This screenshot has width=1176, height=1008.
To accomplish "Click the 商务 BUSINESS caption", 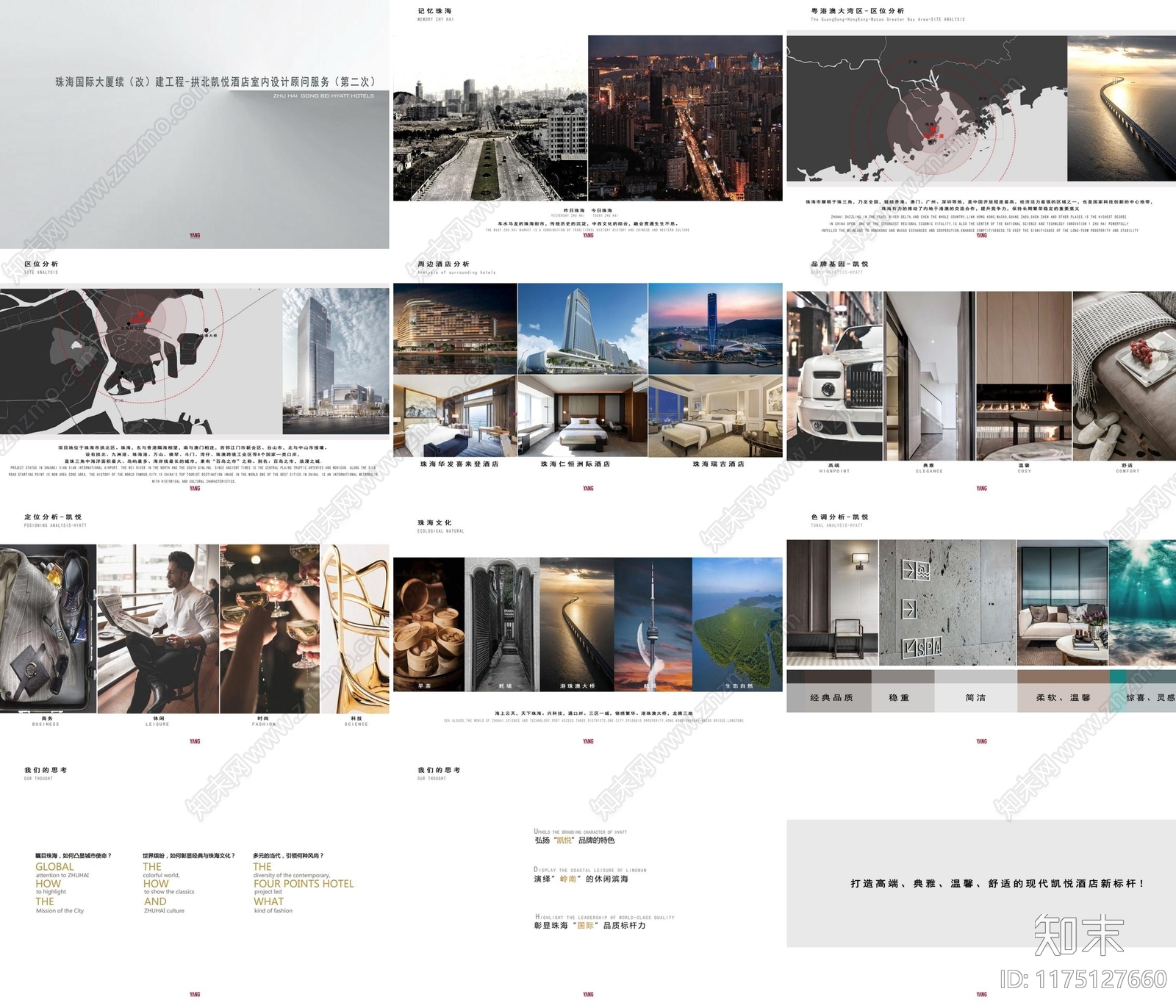I will 46,721.
